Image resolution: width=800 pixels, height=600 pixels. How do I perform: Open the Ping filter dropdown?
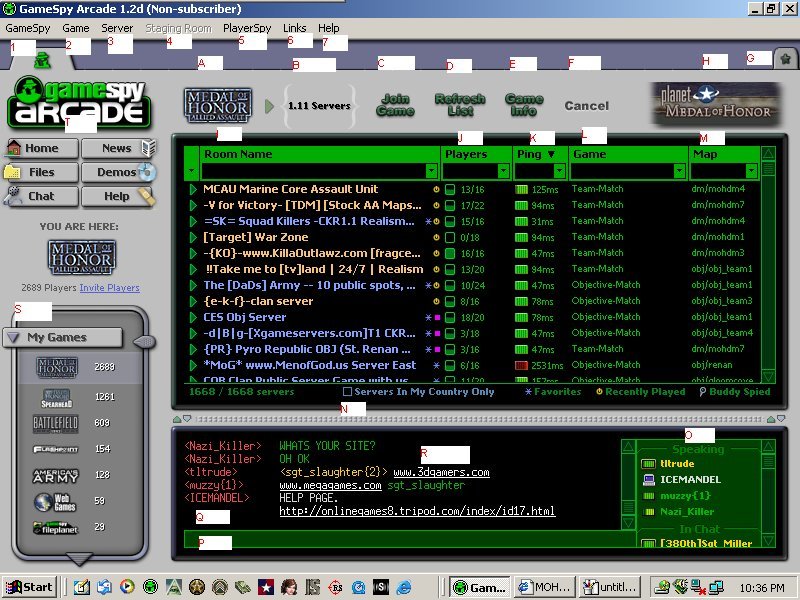pos(559,170)
